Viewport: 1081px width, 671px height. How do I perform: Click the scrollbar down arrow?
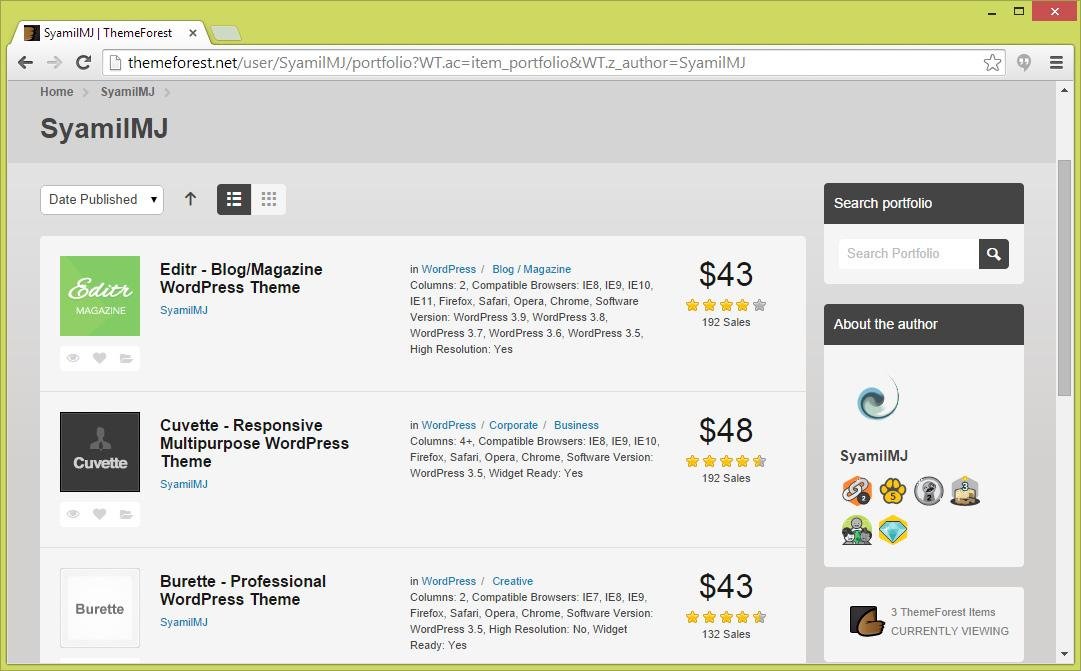coord(1064,653)
